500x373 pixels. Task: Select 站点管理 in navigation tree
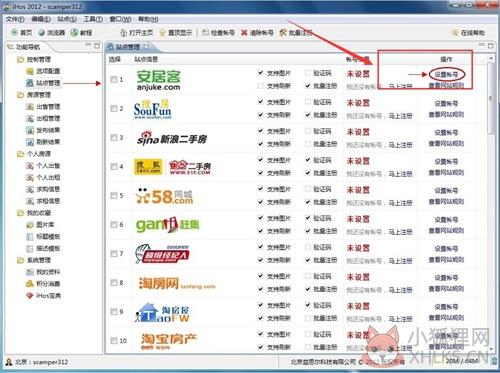click(x=43, y=83)
